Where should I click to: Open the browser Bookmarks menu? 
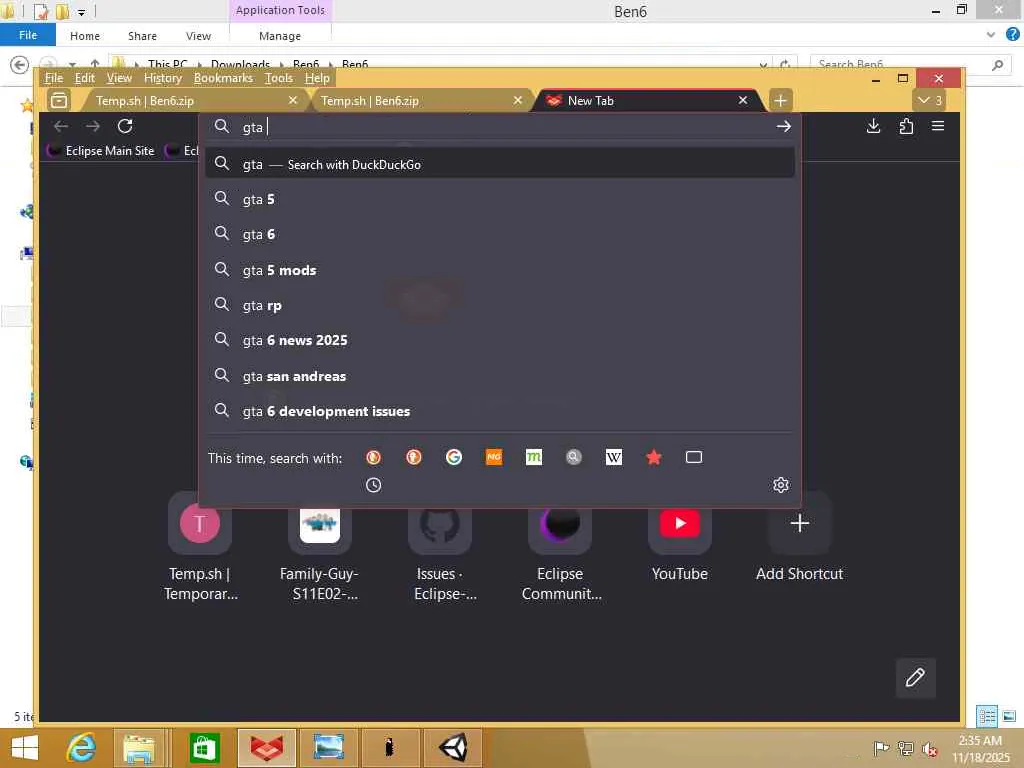click(x=223, y=78)
